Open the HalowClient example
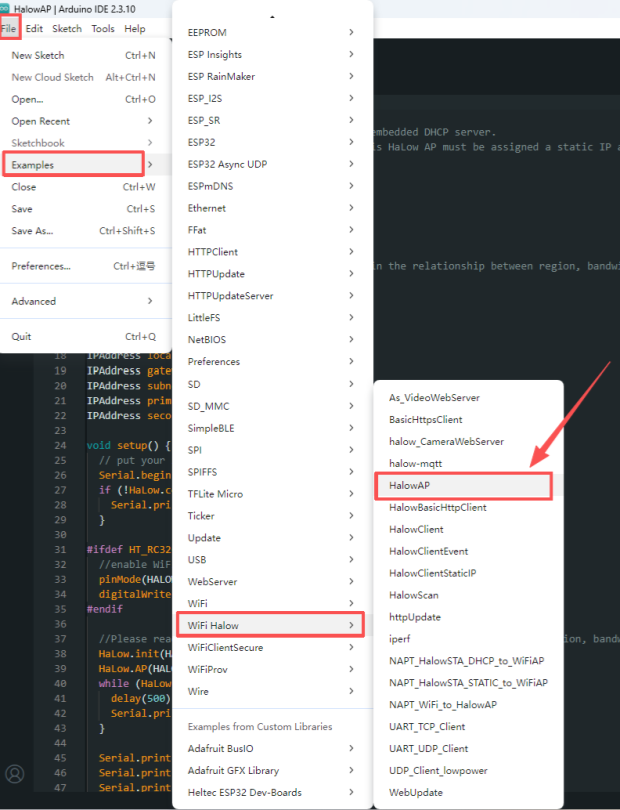Image resolution: width=620 pixels, height=810 pixels. (x=468, y=529)
